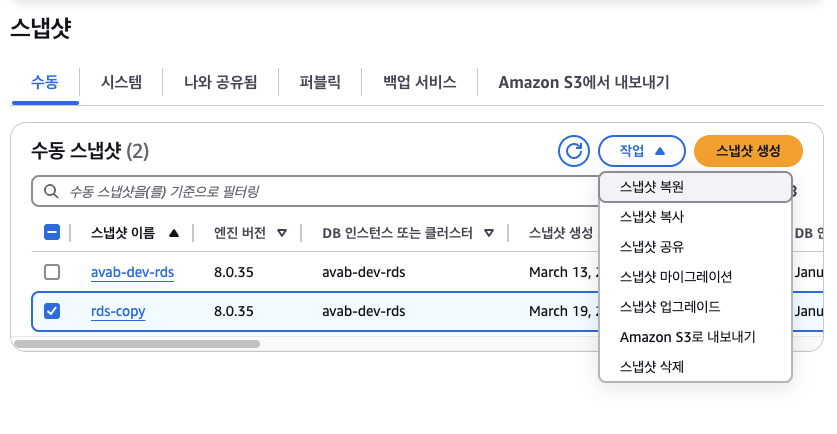Image resolution: width=837 pixels, height=434 pixels.
Task: Click the refresh snapshots icon
Action: (574, 151)
